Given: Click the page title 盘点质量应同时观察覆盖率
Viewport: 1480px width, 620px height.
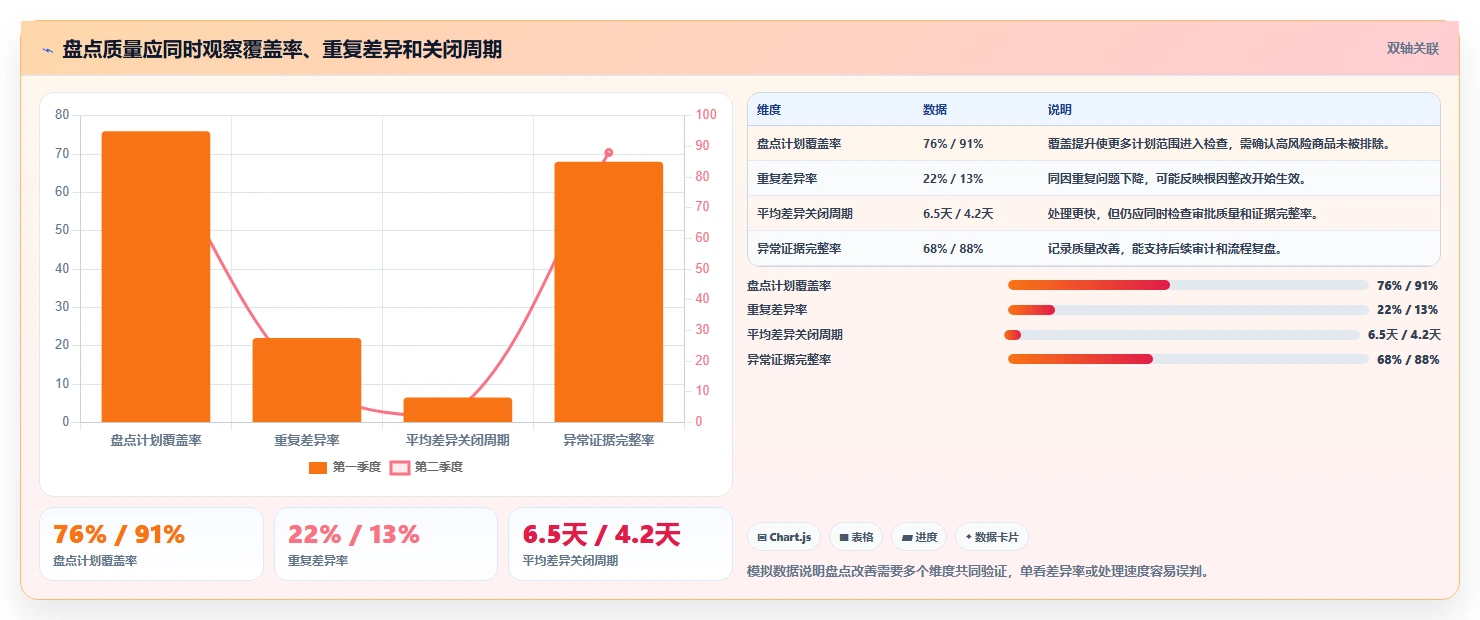Looking at the screenshot, I should click(282, 49).
